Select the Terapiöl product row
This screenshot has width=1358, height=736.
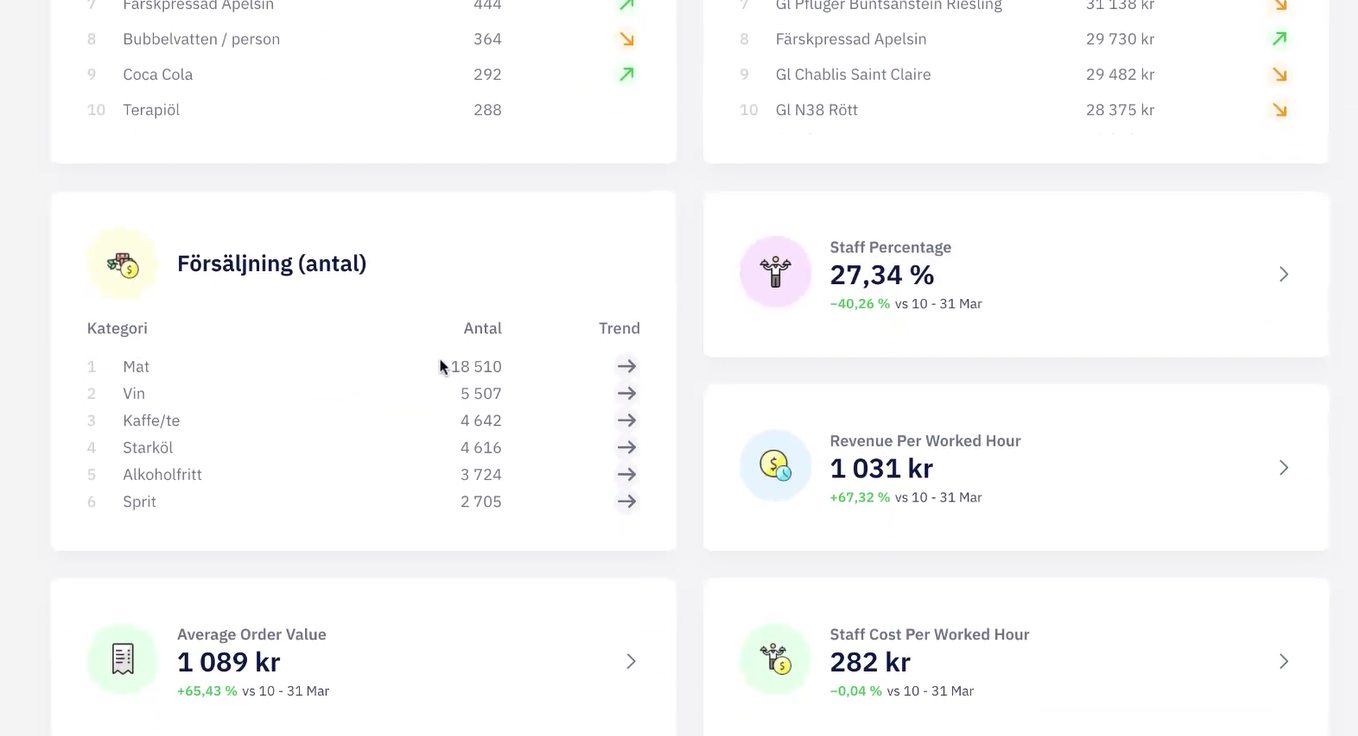pos(363,110)
